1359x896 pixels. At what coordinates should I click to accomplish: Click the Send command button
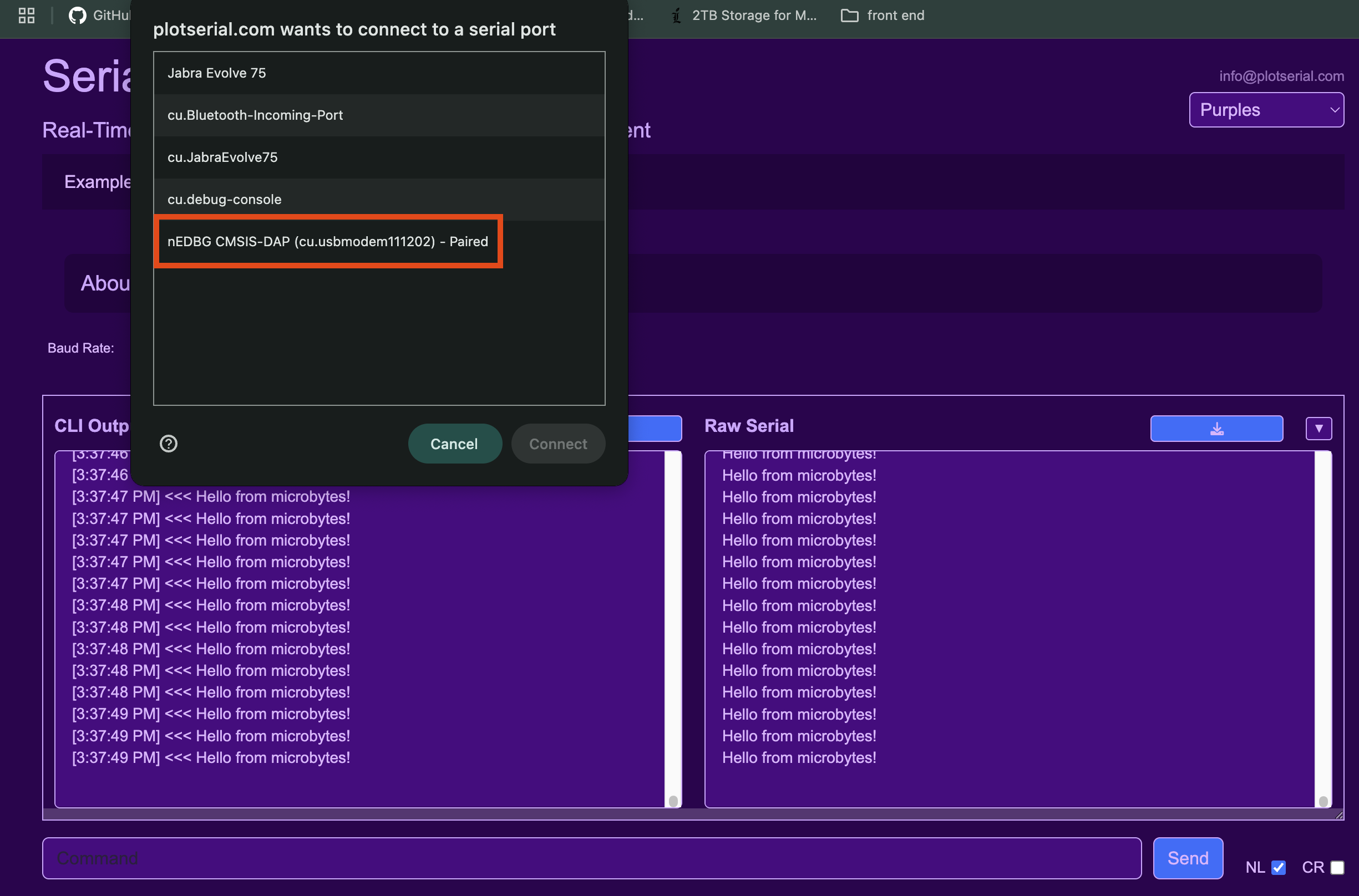pos(1188,858)
